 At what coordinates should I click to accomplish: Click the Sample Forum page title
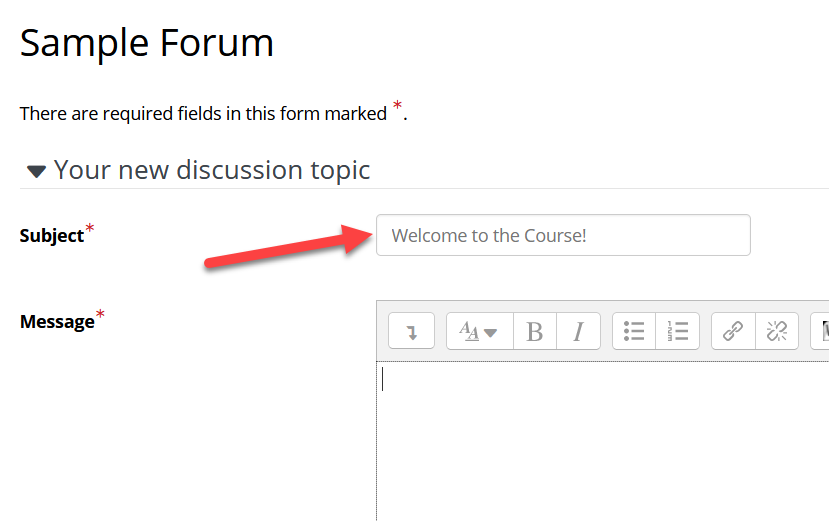pyautogui.click(x=147, y=43)
